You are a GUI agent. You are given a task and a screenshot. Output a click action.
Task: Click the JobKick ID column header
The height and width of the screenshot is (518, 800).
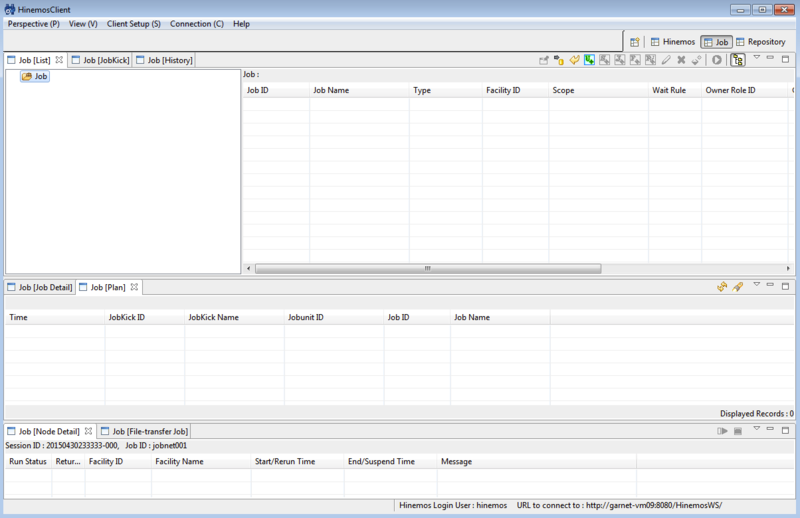pyautogui.click(x=144, y=317)
